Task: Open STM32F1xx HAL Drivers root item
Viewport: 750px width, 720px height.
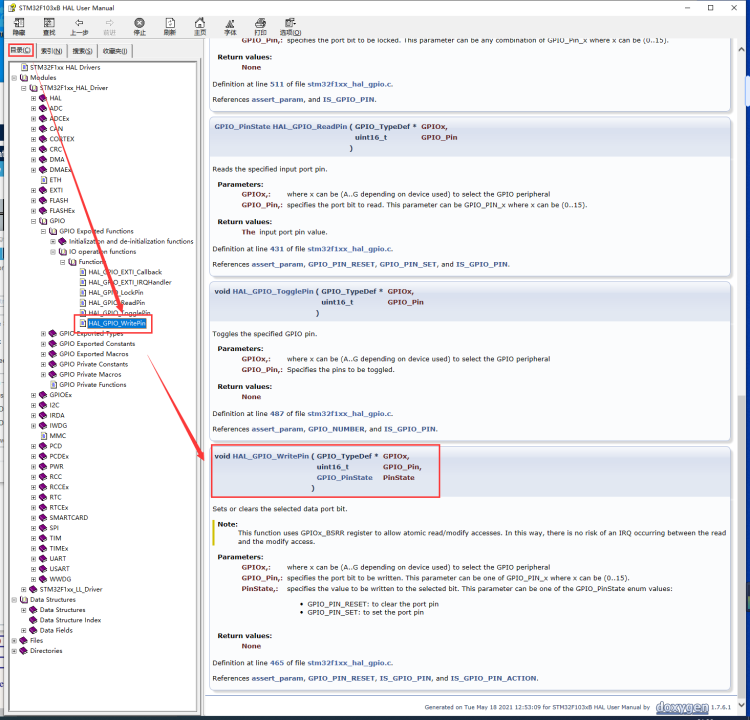Action: point(65,67)
